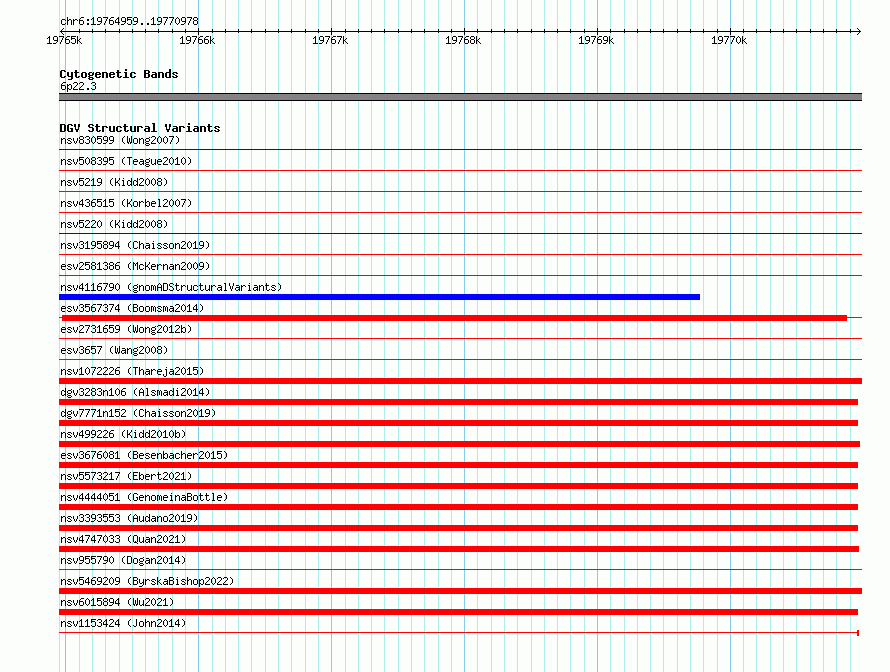Open the nsv830599 (Wong2007) variant label
The height and width of the screenshot is (672, 890).
tap(120, 140)
